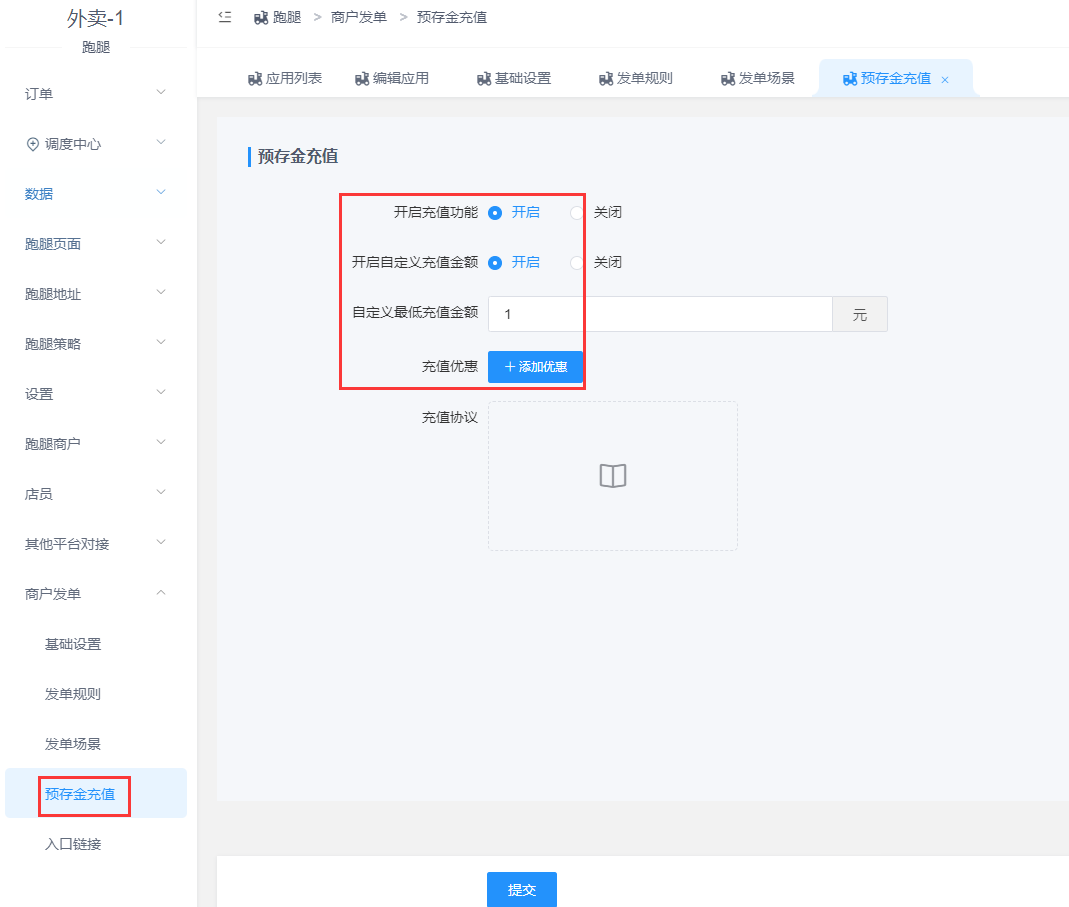Expand the 跑腿页面 sidebar menu
This screenshot has height=907, width=1069.
pyautogui.click(x=95, y=243)
